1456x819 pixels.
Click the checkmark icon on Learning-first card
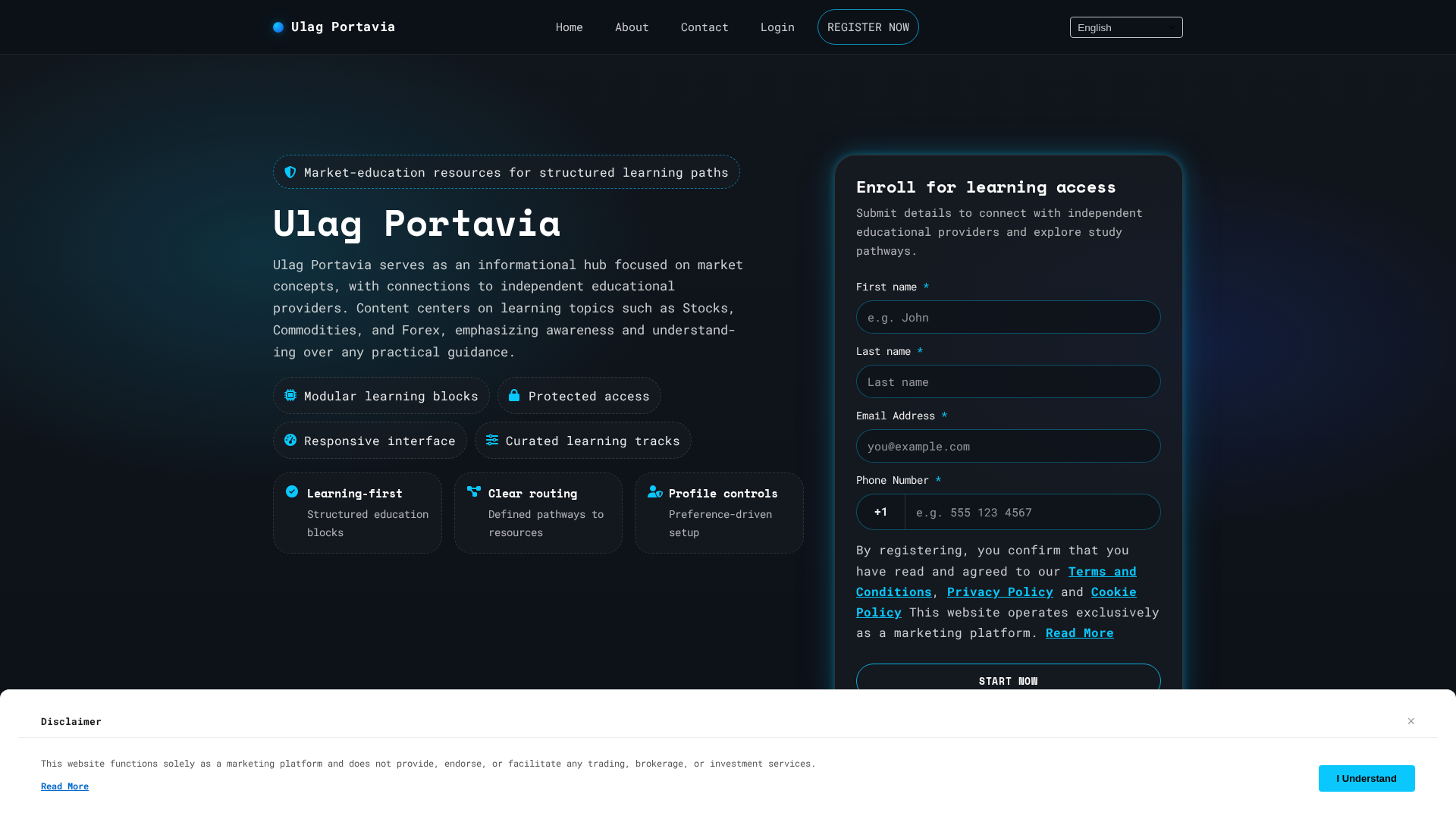[x=292, y=491]
